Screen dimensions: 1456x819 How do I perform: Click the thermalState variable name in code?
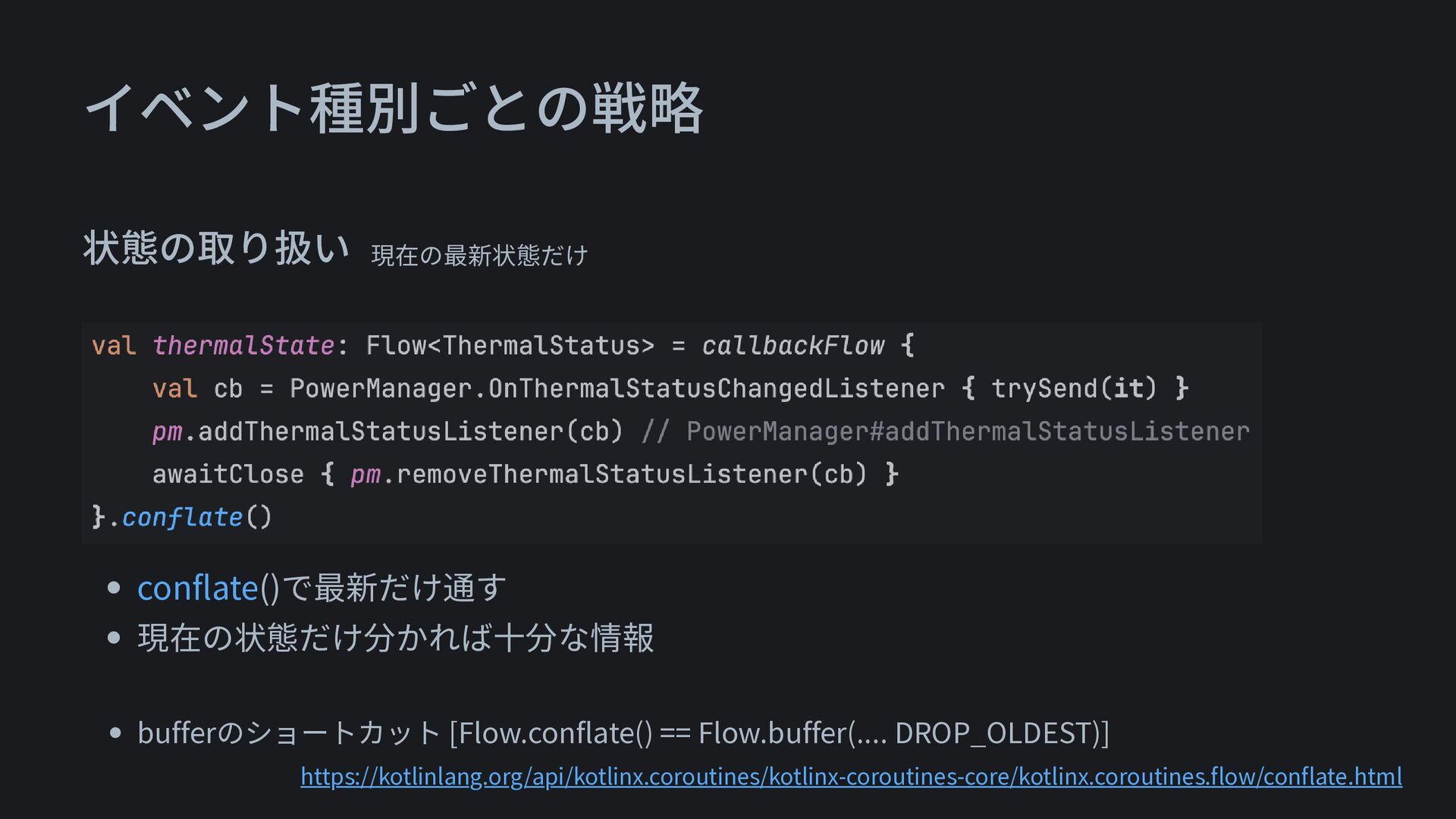pyautogui.click(x=243, y=346)
